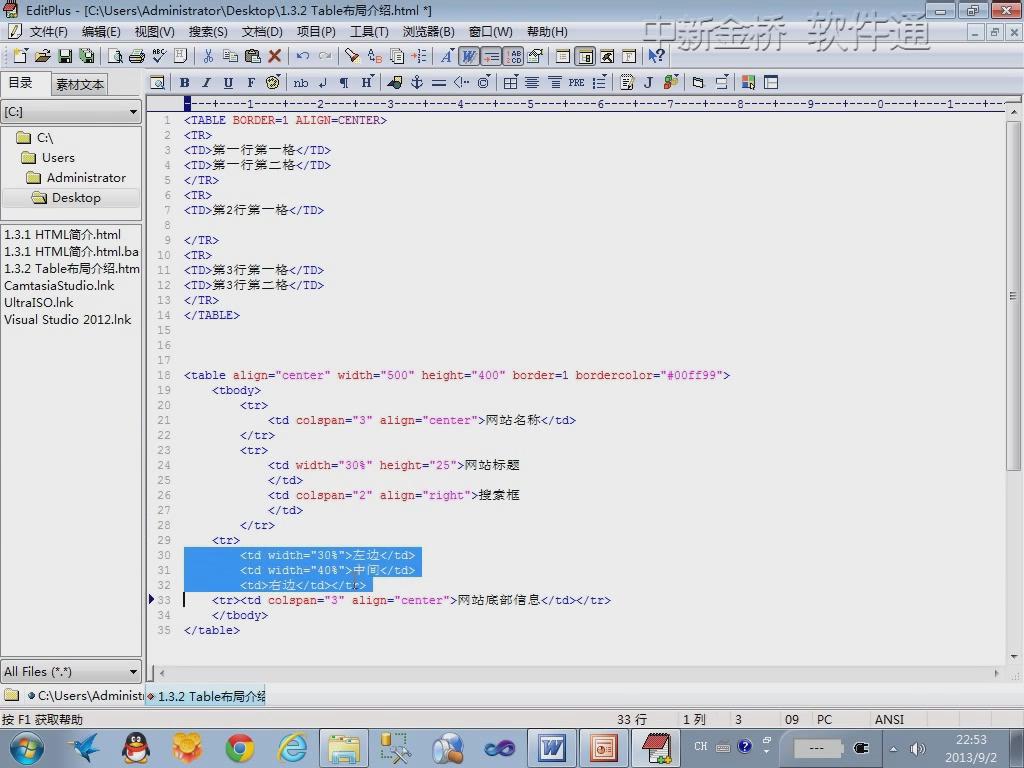The height and width of the screenshot is (768, 1024).
Task: Toggle Auto Indent toolbar button
Action: (x=491, y=56)
